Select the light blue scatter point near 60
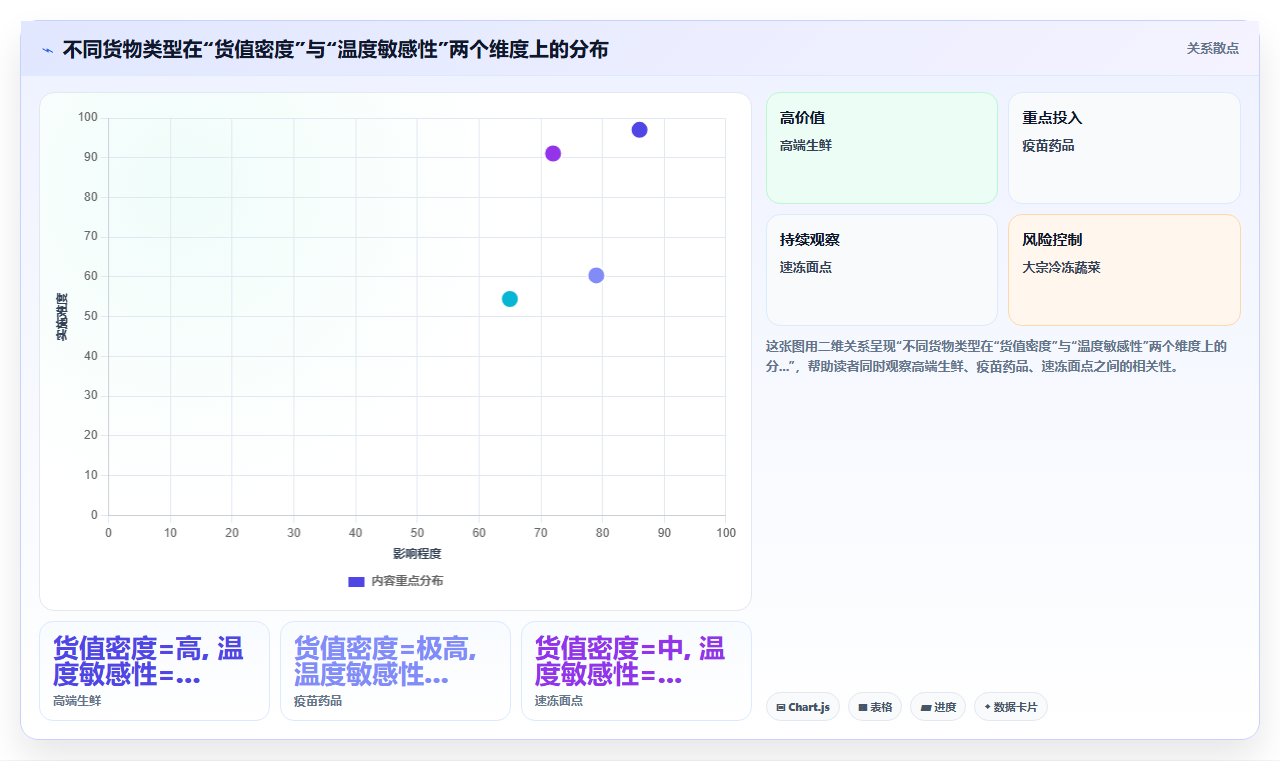 click(596, 275)
